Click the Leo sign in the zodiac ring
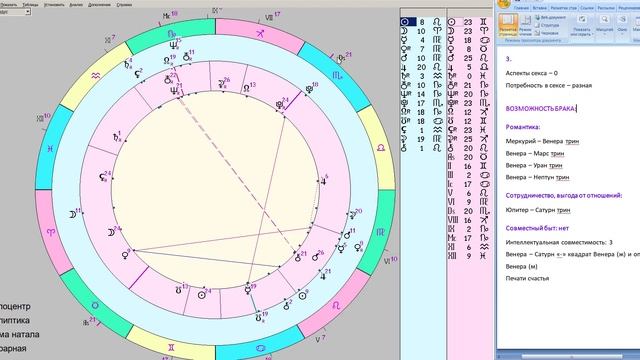 point(336,305)
